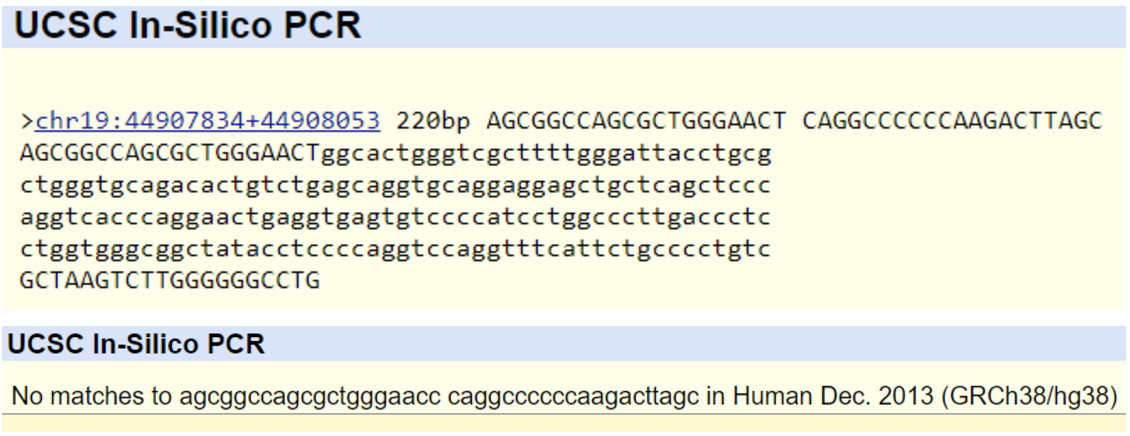Click the 'No matches to' message text
The width and height of the screenshot is (1130, 436).
[92, 397]
